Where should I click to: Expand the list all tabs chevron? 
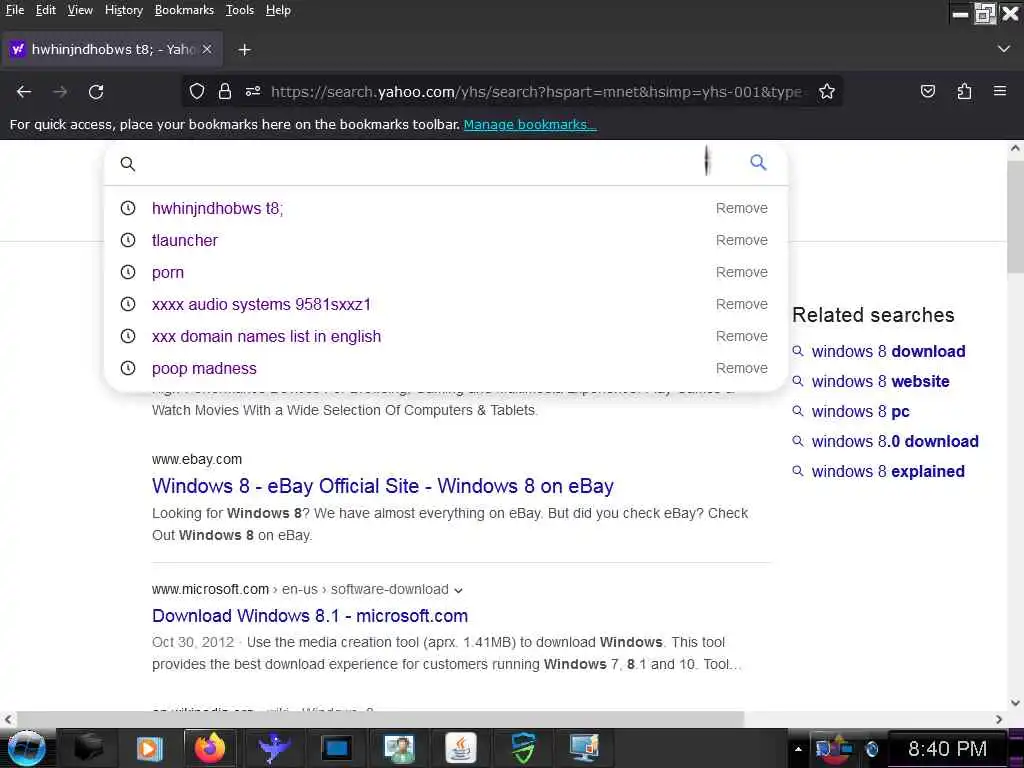(1004, 49)
